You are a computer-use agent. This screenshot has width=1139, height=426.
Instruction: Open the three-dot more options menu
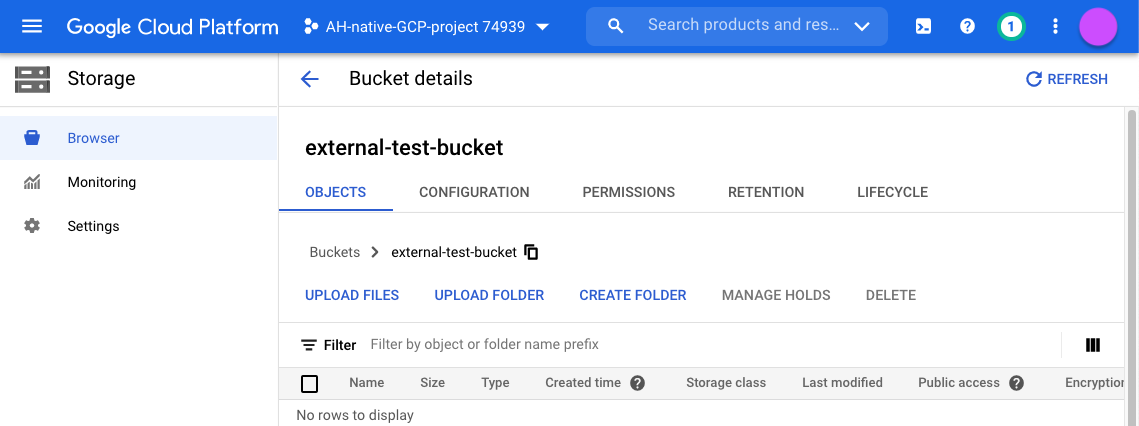pos(1055,27)
